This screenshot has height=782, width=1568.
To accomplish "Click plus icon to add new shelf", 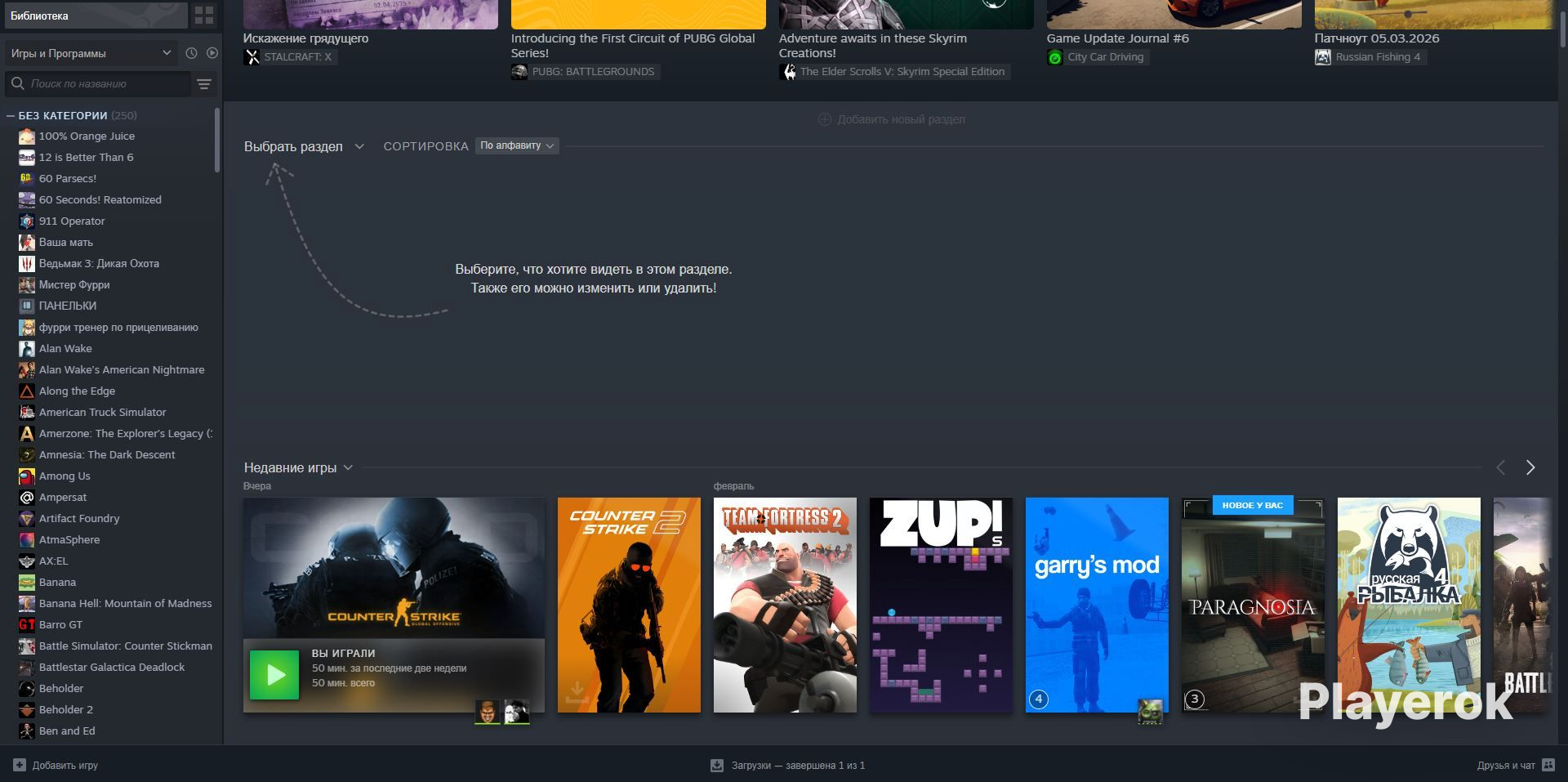I will [x=825, y=119].
